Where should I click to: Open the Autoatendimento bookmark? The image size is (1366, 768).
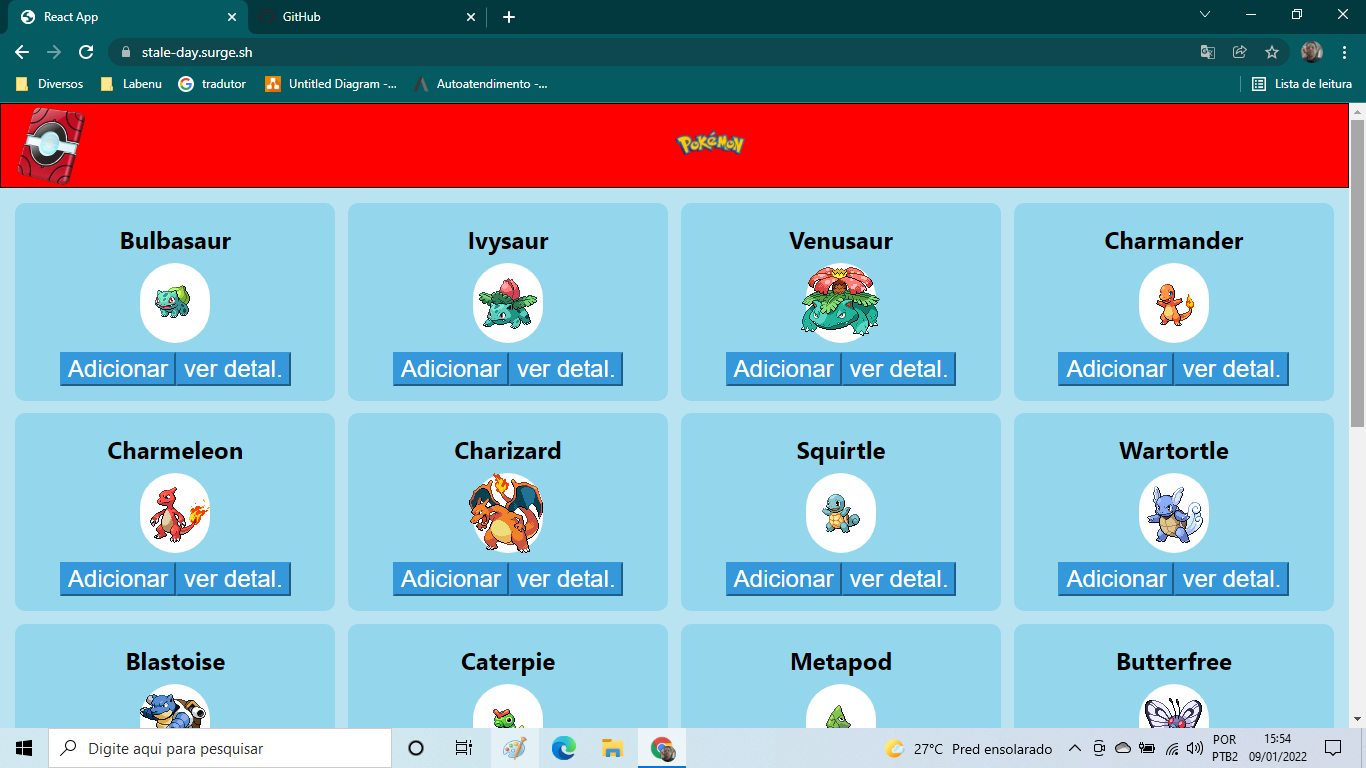point(480,84)
